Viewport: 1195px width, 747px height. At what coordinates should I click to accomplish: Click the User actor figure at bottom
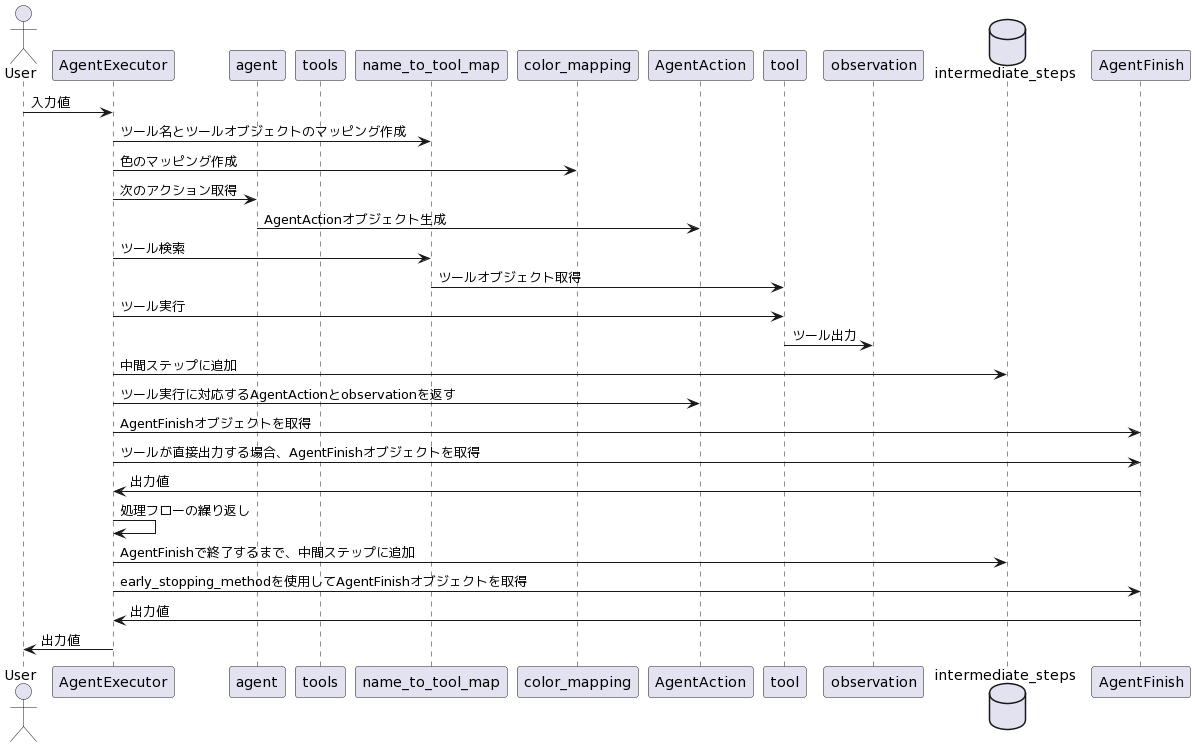(x=23, y=712)
